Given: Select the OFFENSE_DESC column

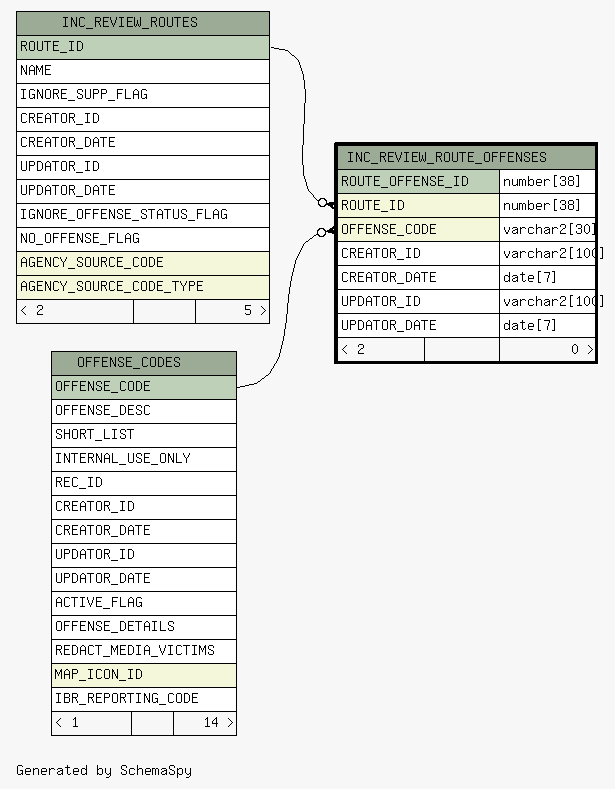Looking at the screenshot, I should (x=144, y=411).
